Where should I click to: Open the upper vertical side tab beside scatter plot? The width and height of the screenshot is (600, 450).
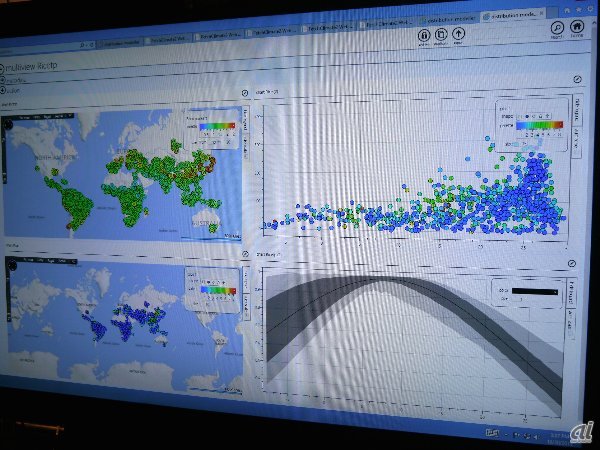(x=576, y=110)
